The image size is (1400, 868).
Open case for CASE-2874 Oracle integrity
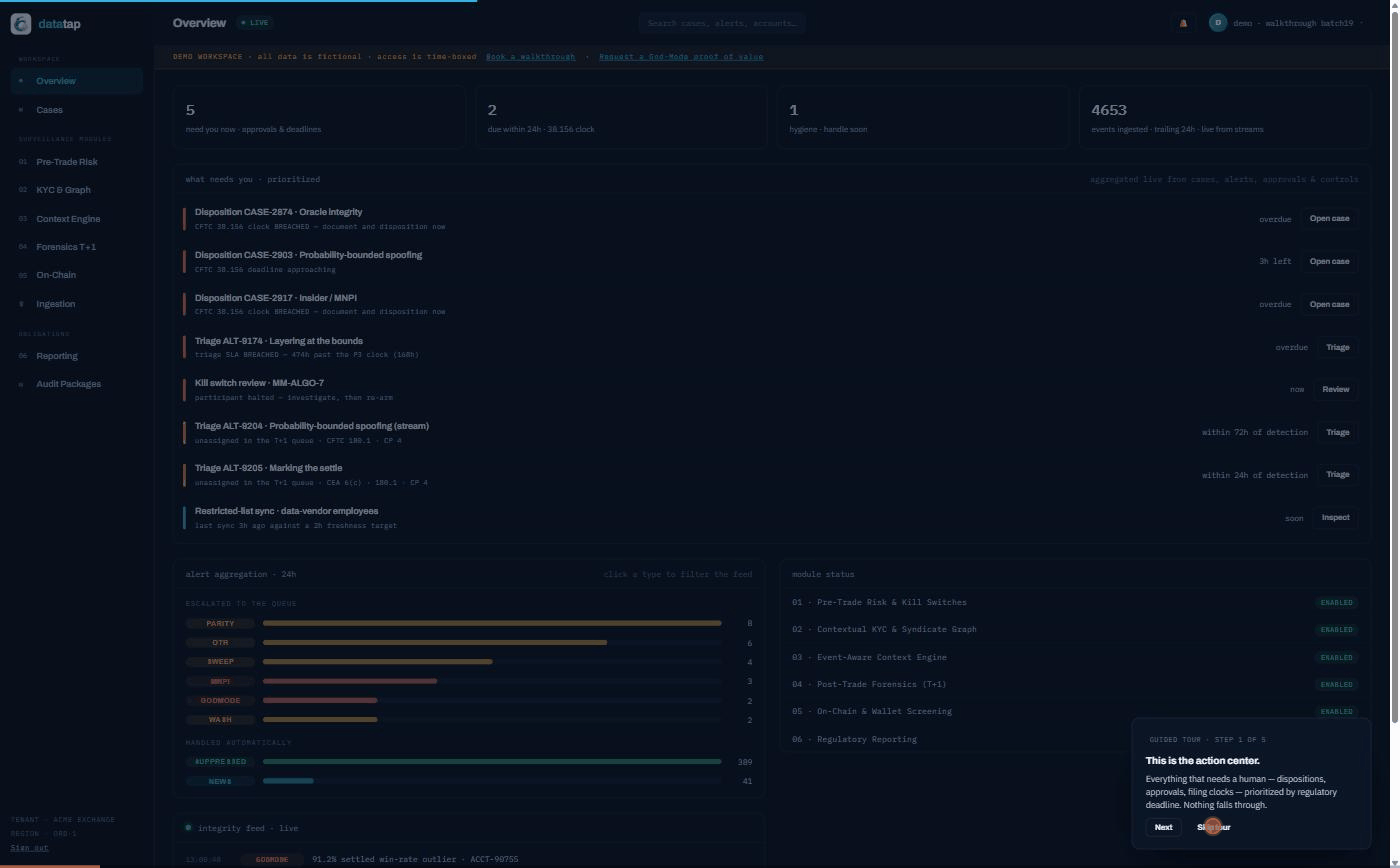(1329, 219)
